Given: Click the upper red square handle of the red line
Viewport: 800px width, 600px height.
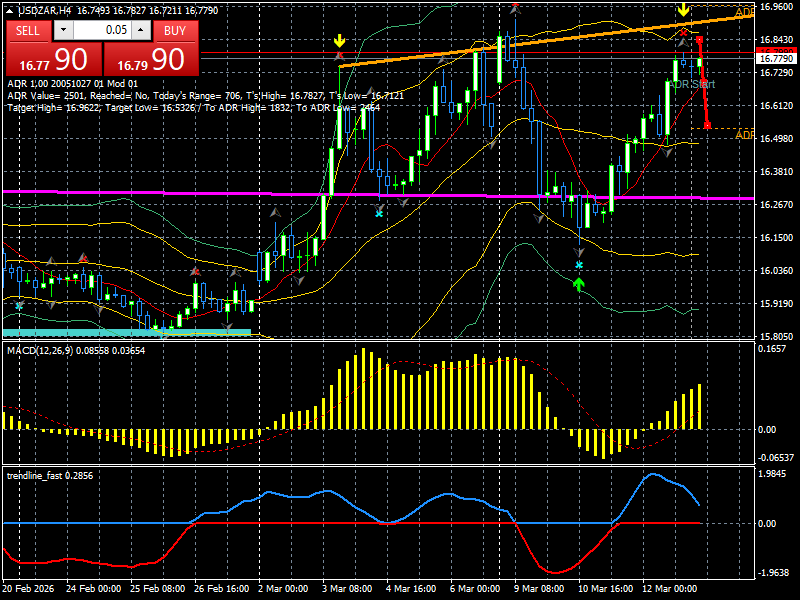Looking at the screenshot, I should [x=699, y=40].
